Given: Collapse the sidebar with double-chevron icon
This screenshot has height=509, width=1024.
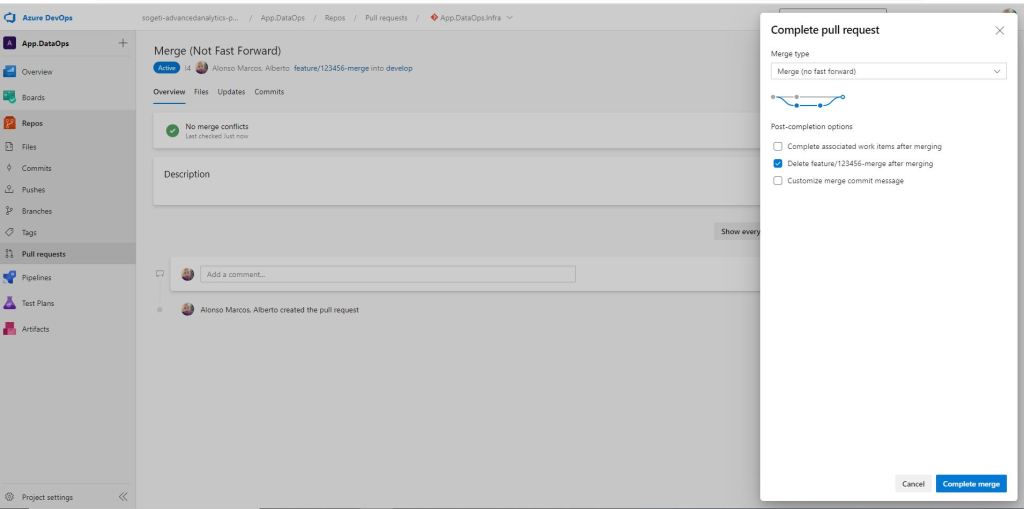Looking at the screenshot, I should (x=123, y=497).
